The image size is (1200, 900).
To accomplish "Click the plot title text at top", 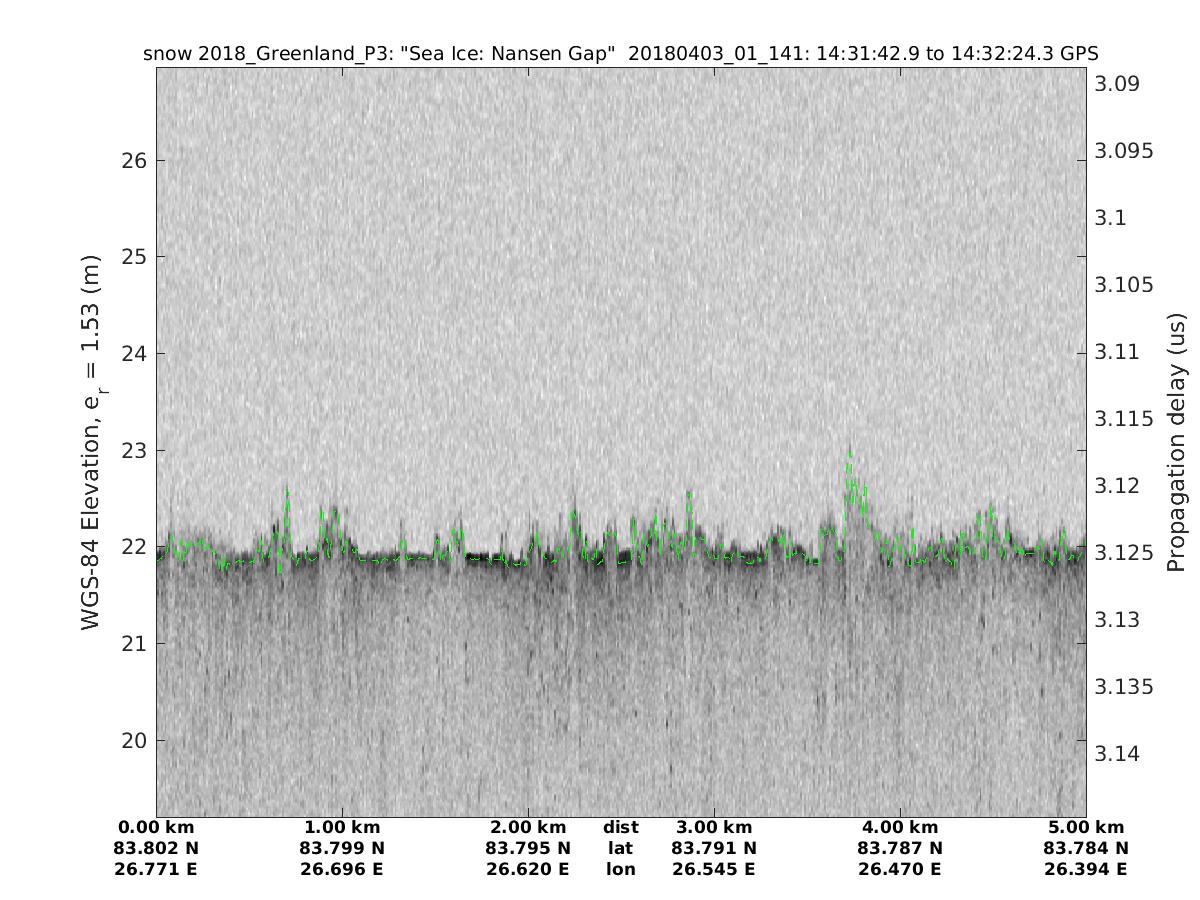I will [x=621, y=53].
